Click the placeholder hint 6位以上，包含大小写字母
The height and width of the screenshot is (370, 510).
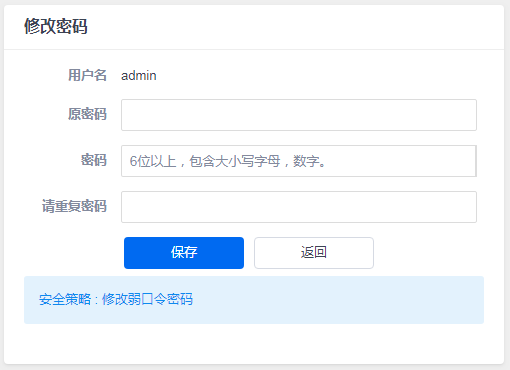click(x=205, y=161)
